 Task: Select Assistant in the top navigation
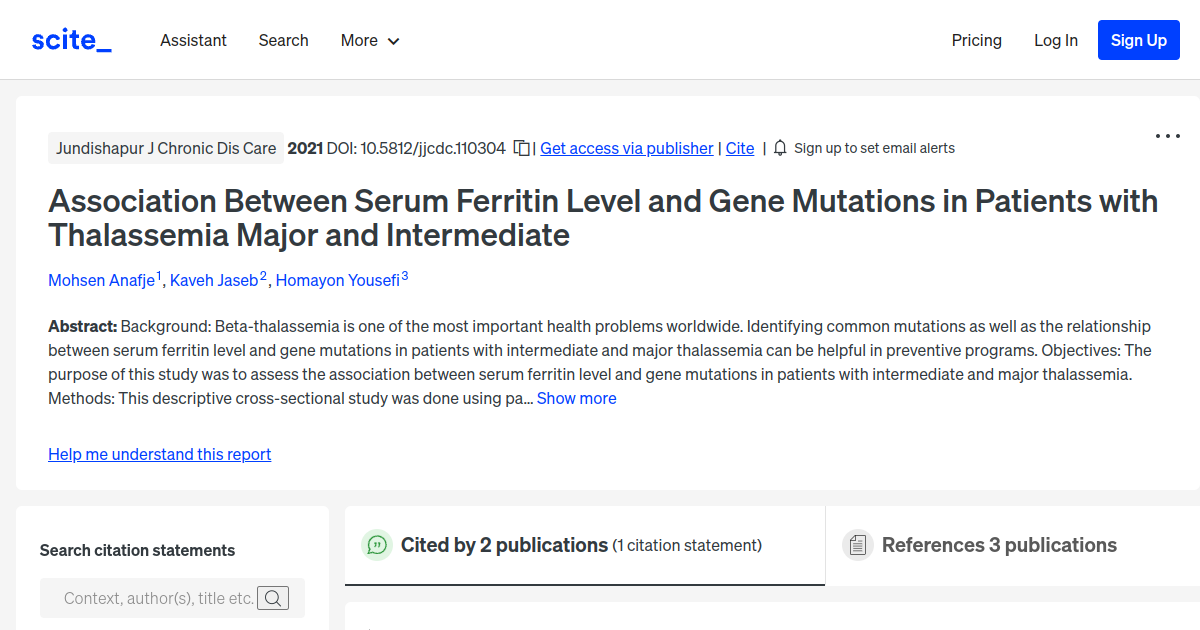(193, 40)
